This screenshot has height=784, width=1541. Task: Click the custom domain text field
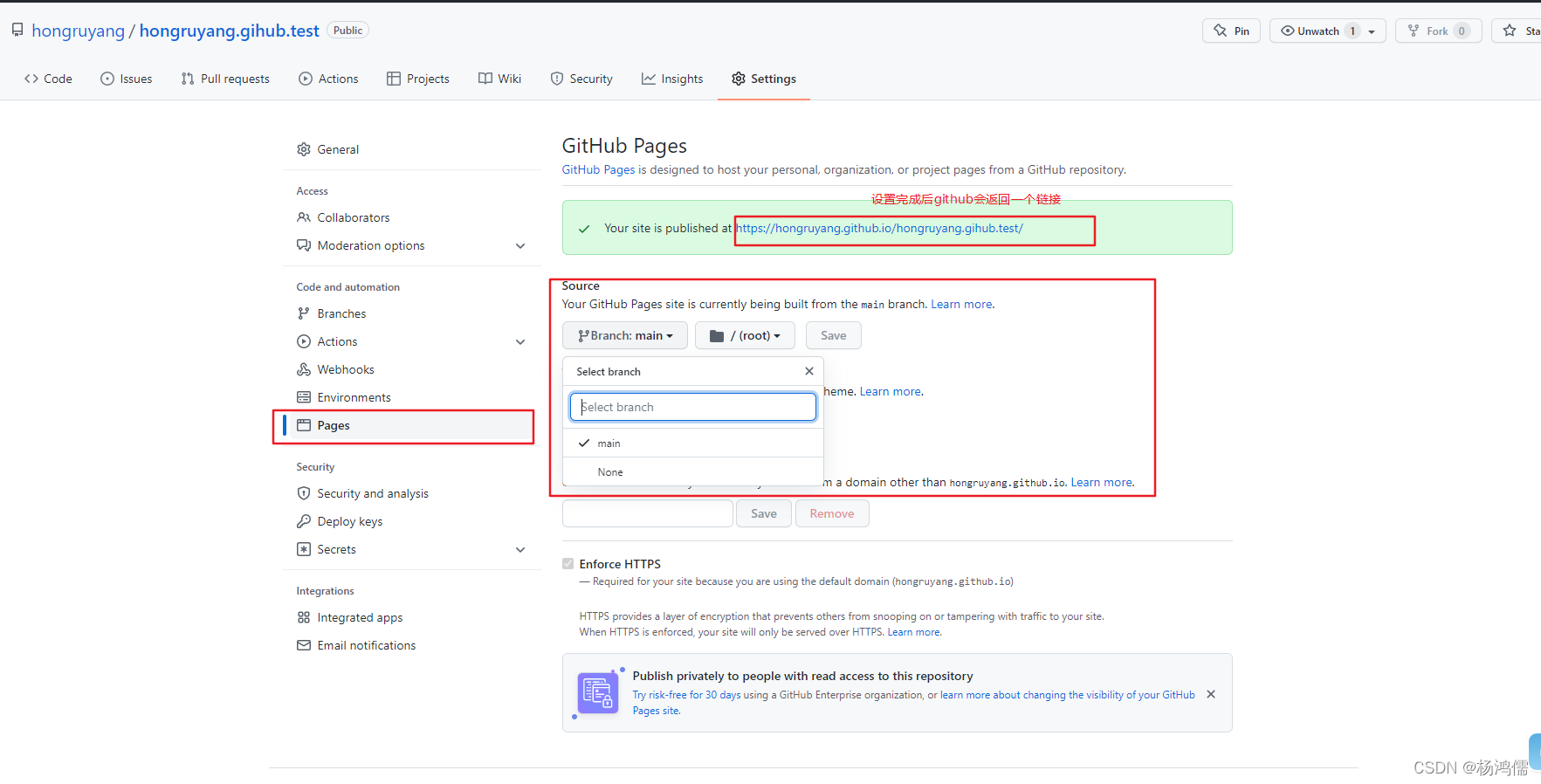tap(648, 513)
